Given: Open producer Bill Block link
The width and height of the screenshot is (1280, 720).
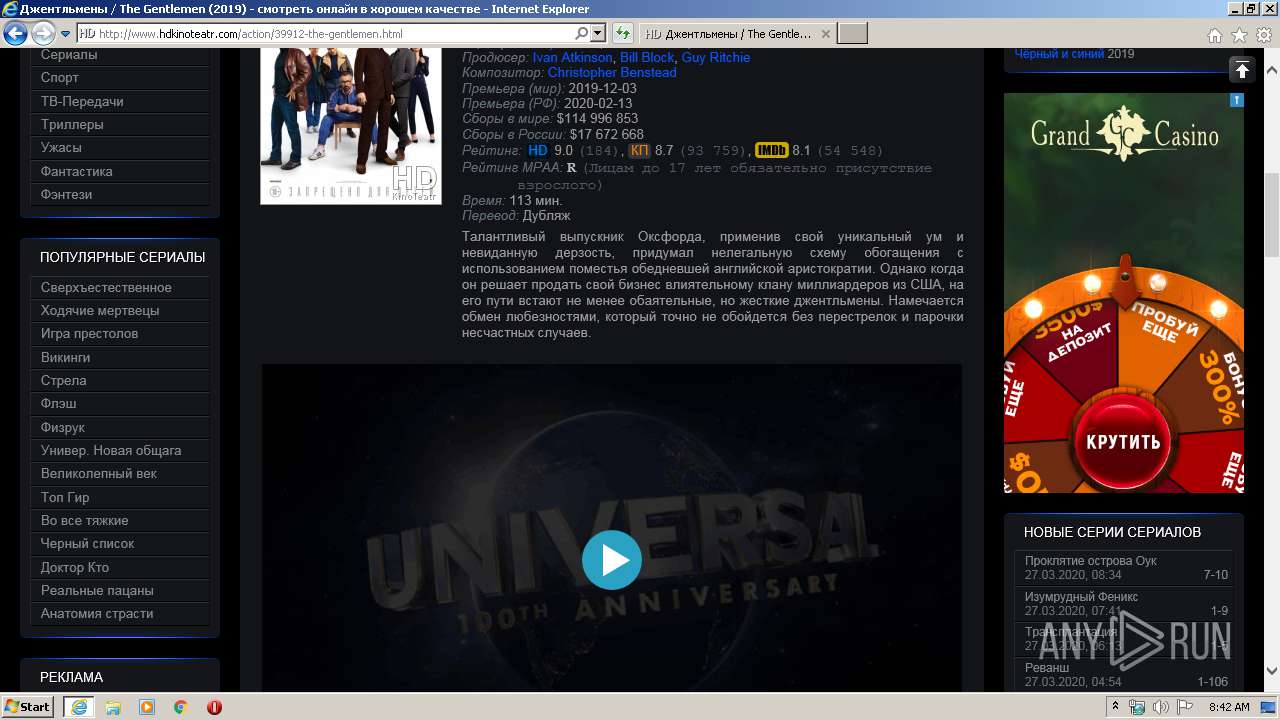Looking at the screenshot, I should point(647,57).
